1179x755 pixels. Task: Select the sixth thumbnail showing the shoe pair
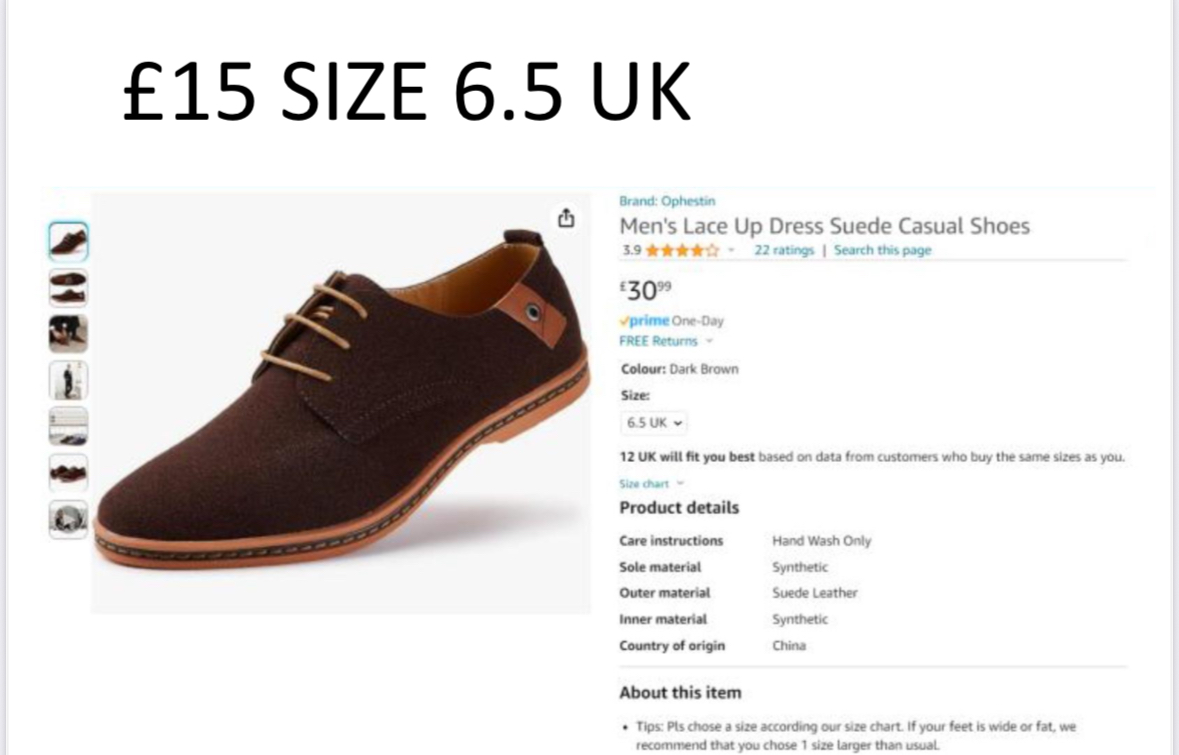(68, 472)
